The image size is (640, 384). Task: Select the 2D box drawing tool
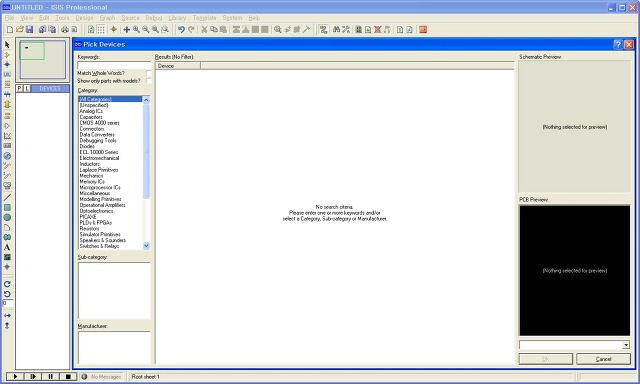(x=7, y=208)
